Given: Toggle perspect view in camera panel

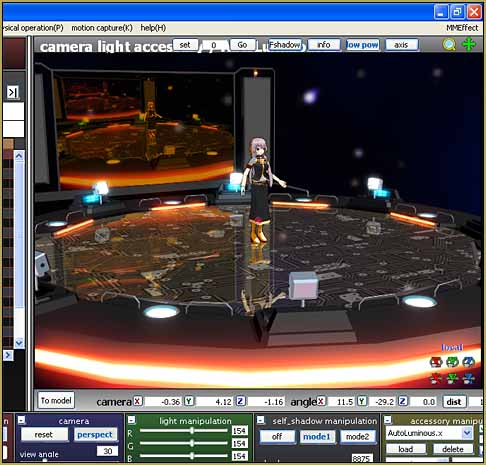Looking at the screenshot, I should [95, 435].
